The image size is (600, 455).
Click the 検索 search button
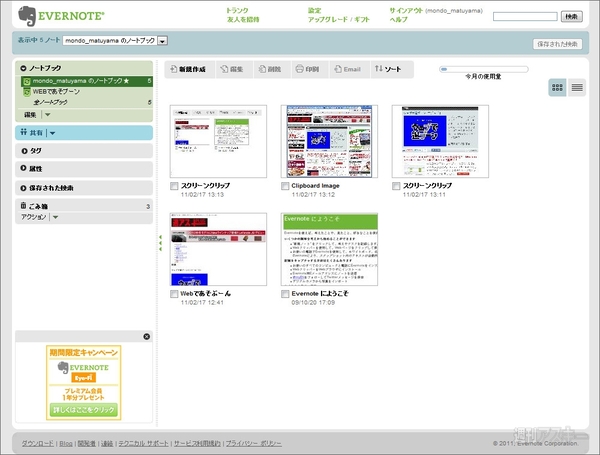click(572, 16)
